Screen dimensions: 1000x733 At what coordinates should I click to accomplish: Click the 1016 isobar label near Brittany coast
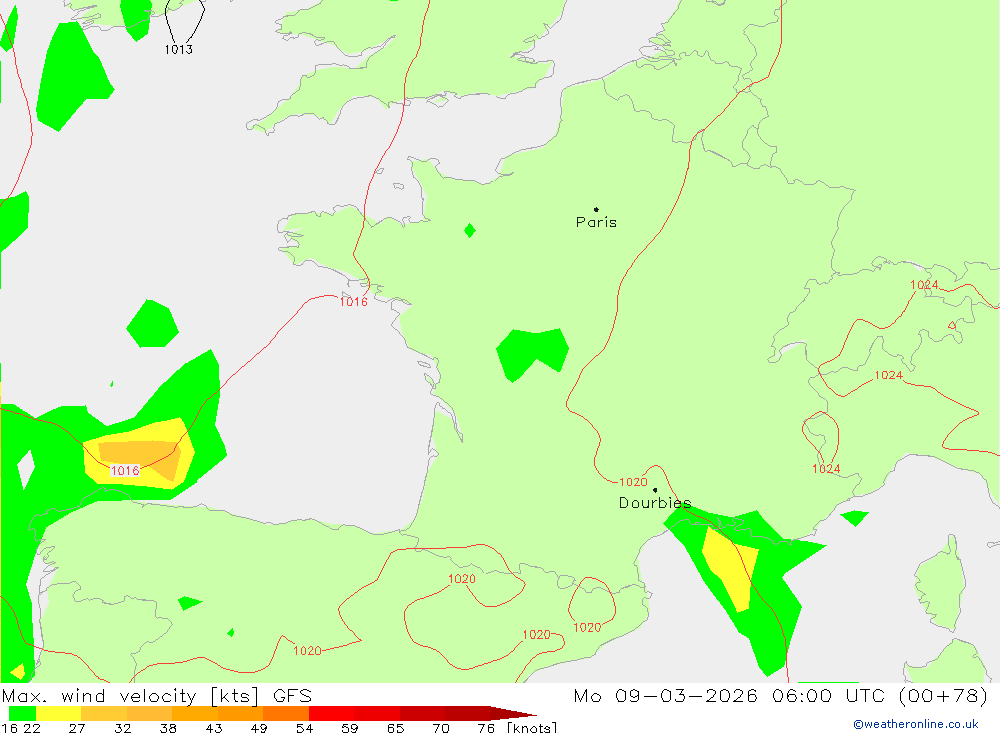[353, 302]
